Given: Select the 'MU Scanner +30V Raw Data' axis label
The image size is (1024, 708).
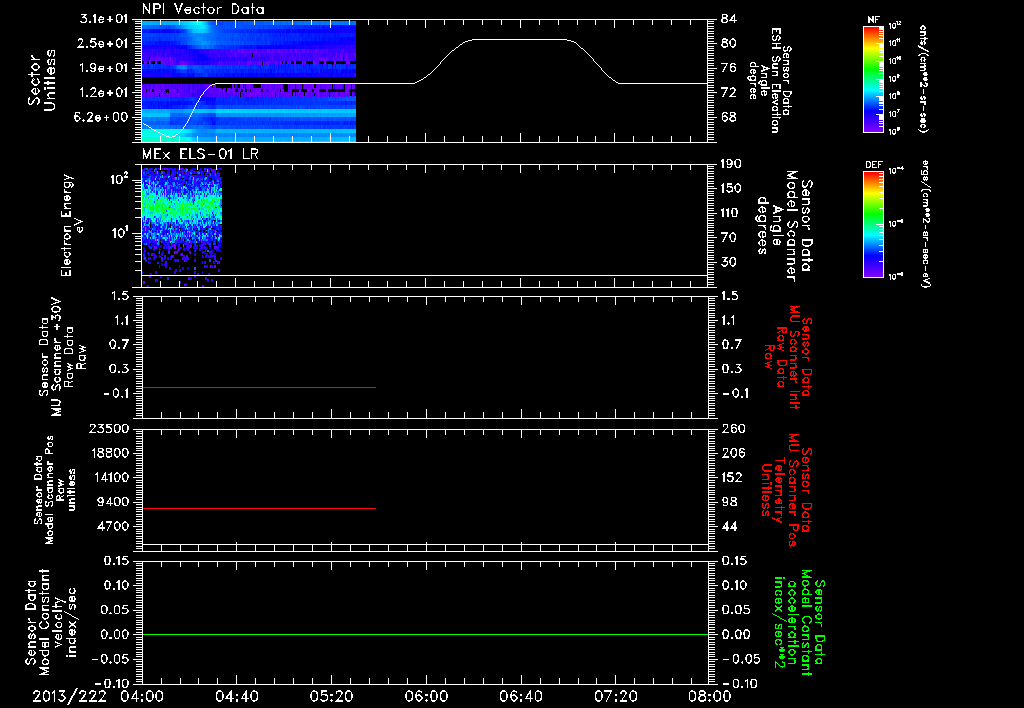Looking at the screenshot, I should (61, 357).
